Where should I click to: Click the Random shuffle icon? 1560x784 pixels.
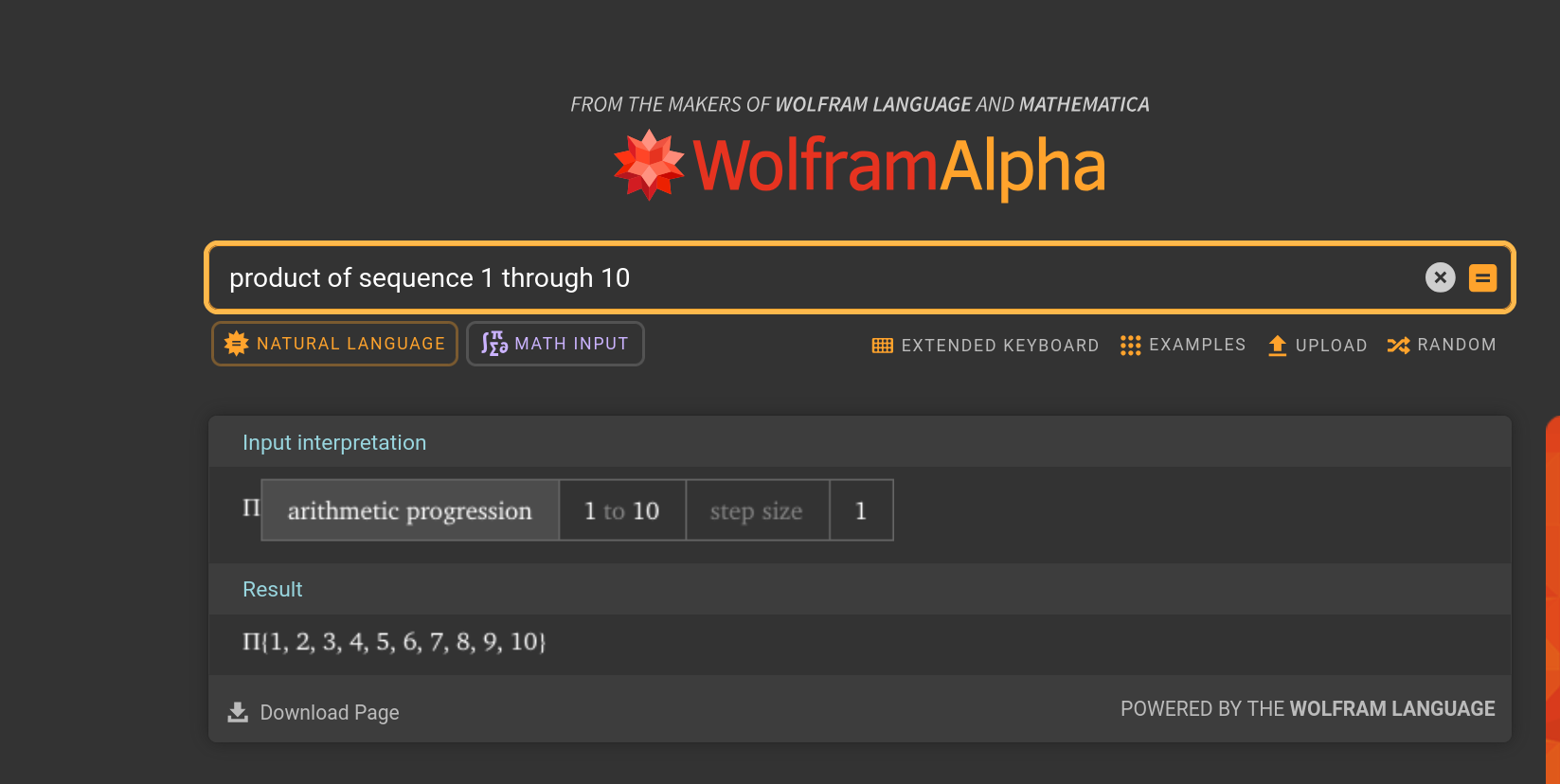tap(1398, 346)
